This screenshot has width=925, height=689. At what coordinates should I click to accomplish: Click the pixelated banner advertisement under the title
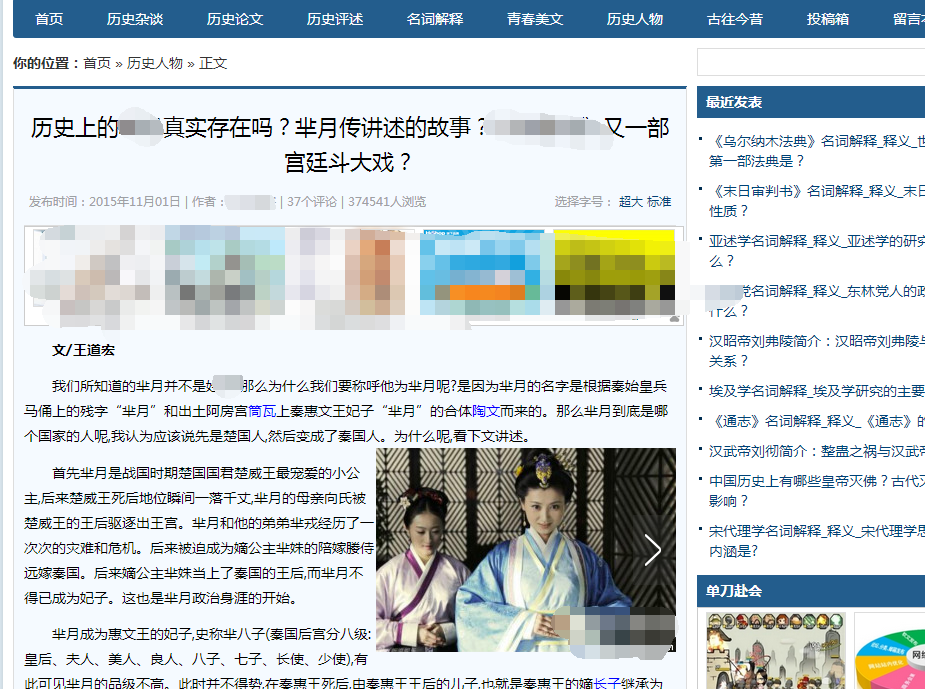click(354, 275)
